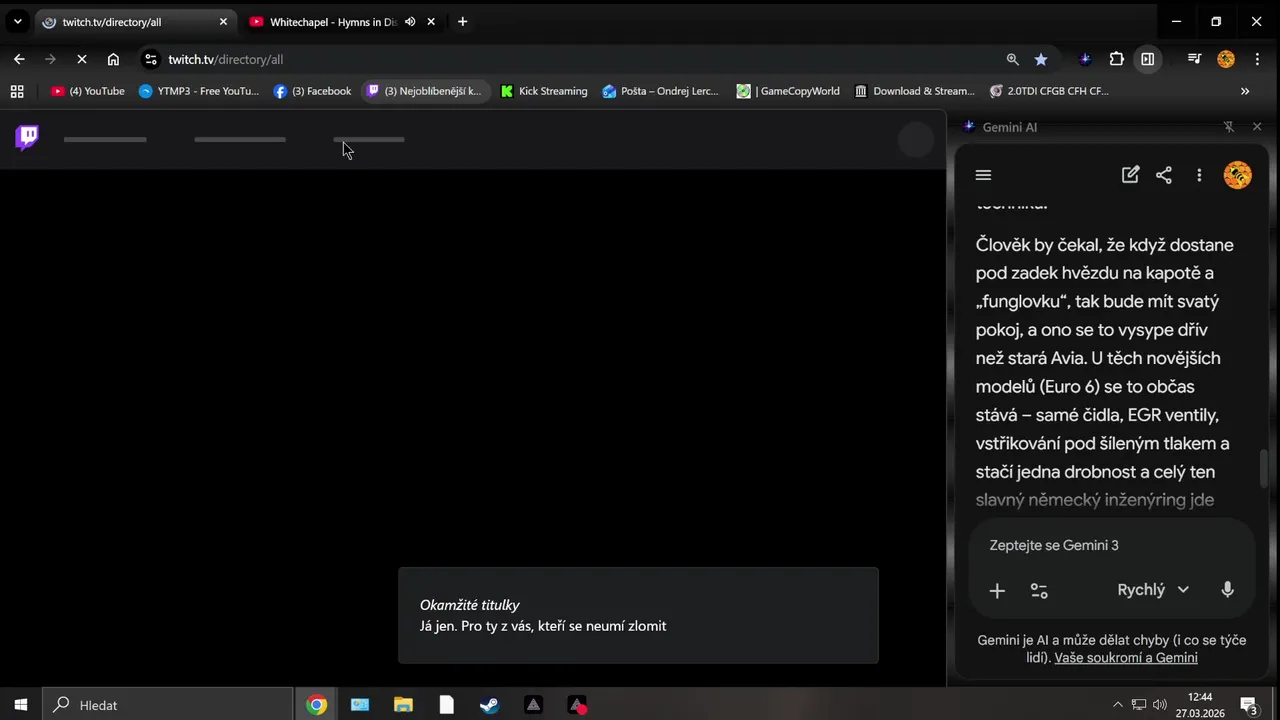Open the YouTube bookmark
Screen dimensions: 1280x720
(x=88, y=91)
